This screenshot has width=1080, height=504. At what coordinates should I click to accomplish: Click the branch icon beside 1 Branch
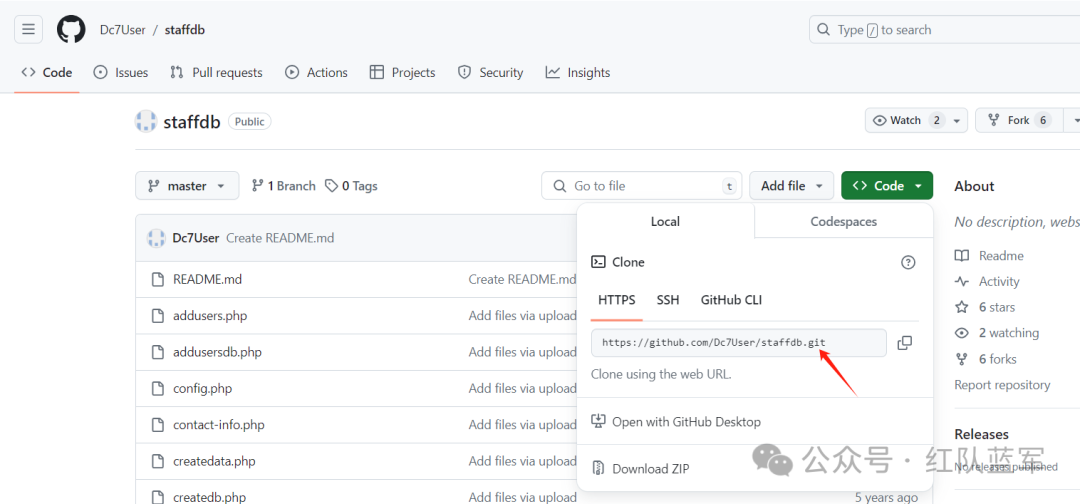pyautogui.click(x=258, y=186)
